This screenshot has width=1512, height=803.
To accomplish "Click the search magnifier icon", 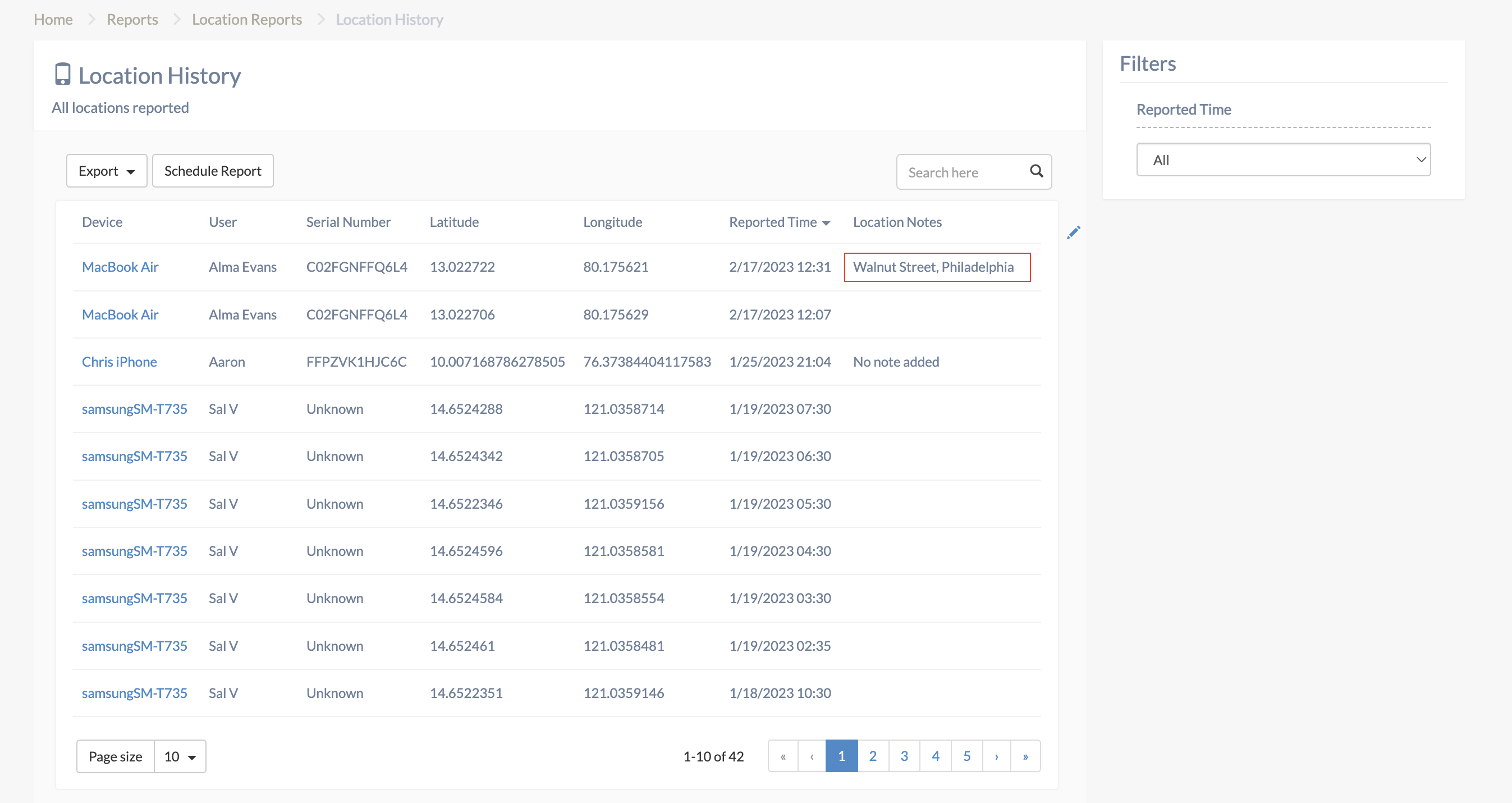I will click(x=1037, y=171).
